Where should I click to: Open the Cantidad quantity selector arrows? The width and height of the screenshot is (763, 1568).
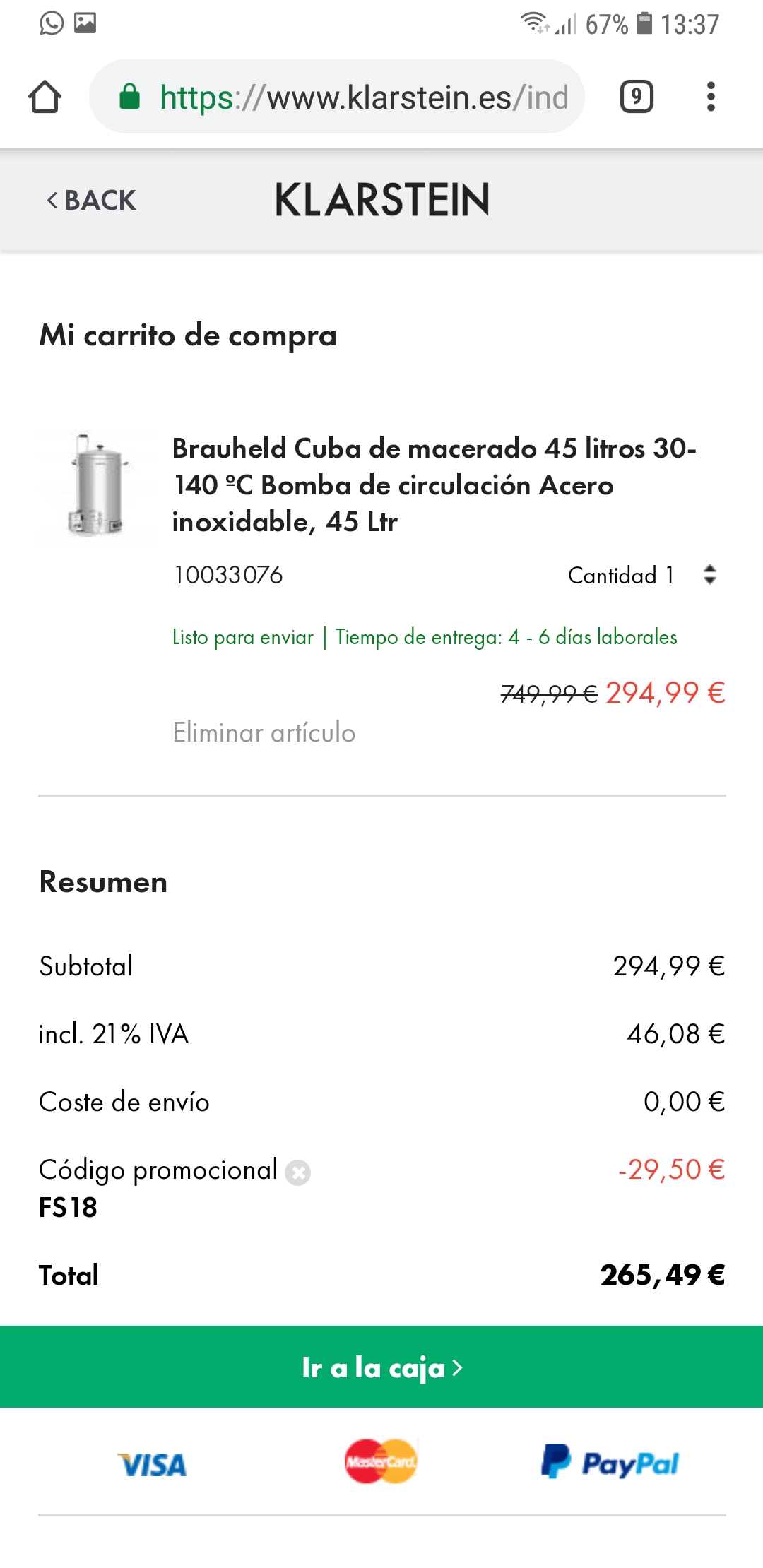pos(709,575)
